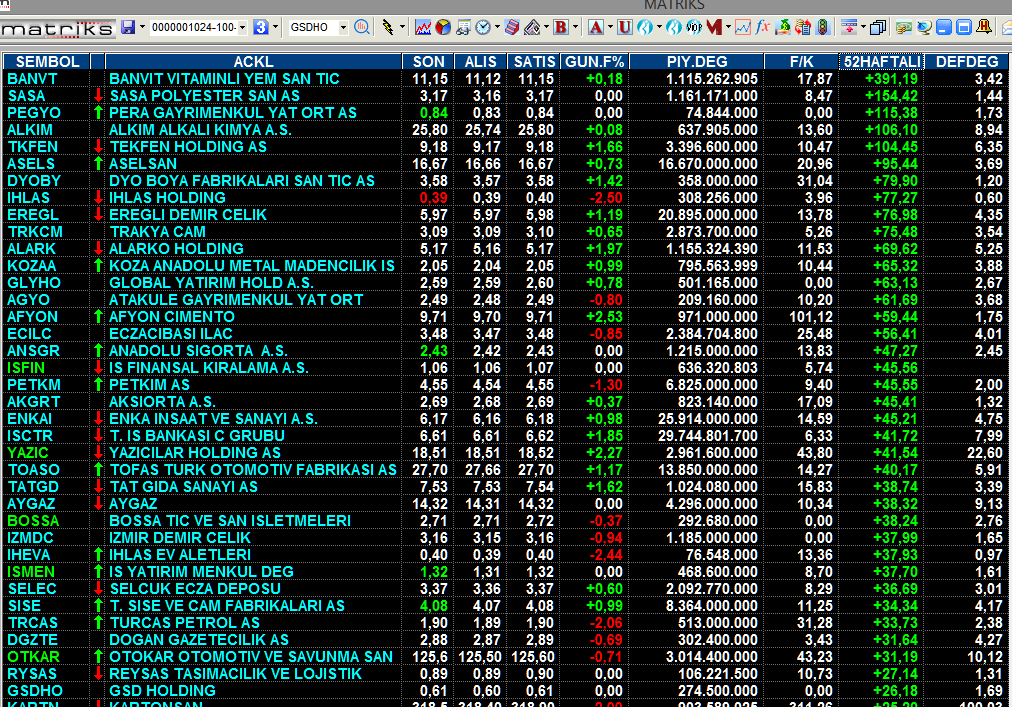Expand the clock icon dropdown arrow

[x=497, y=27]
